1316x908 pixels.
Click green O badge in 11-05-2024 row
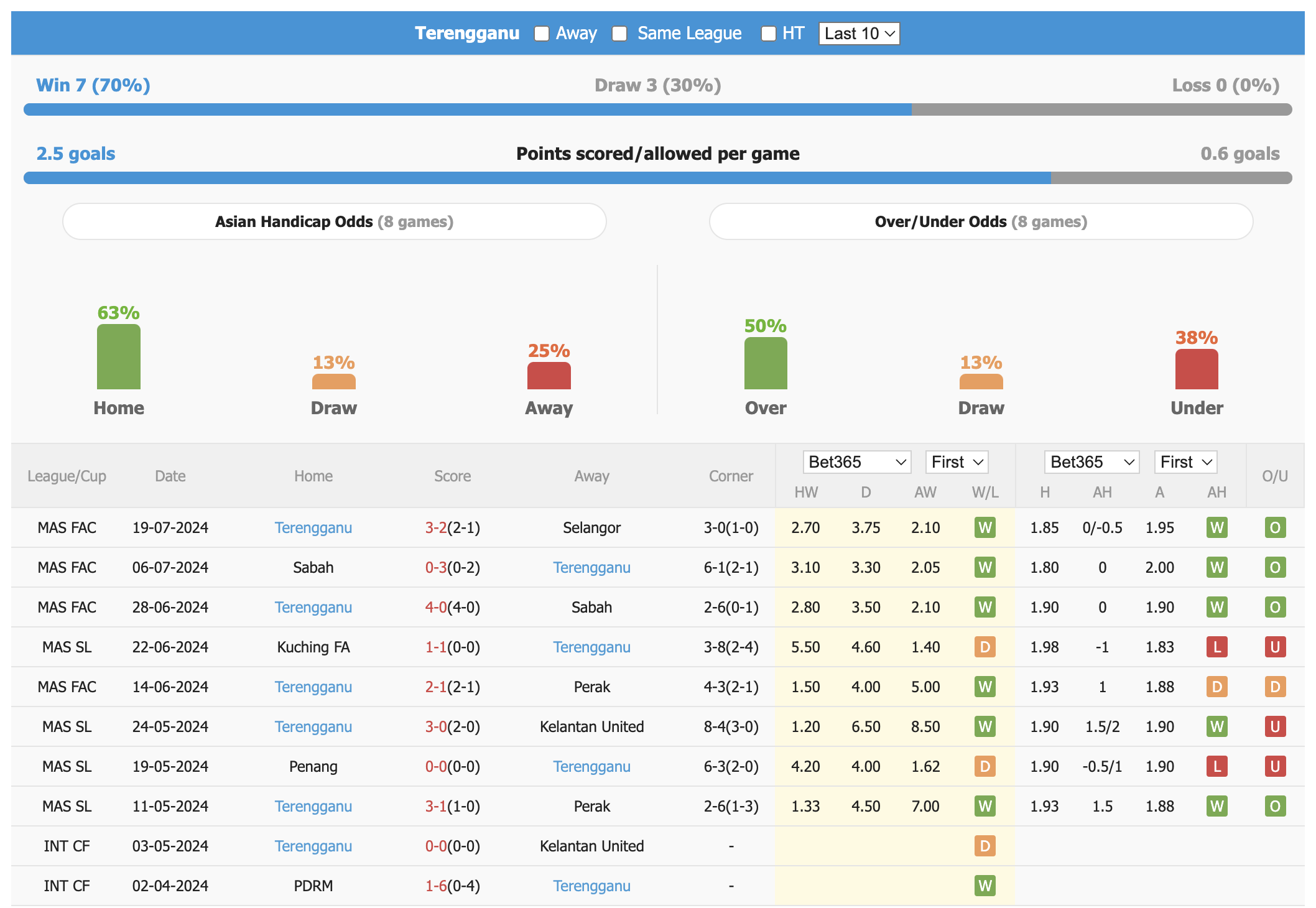(1275, 806)
